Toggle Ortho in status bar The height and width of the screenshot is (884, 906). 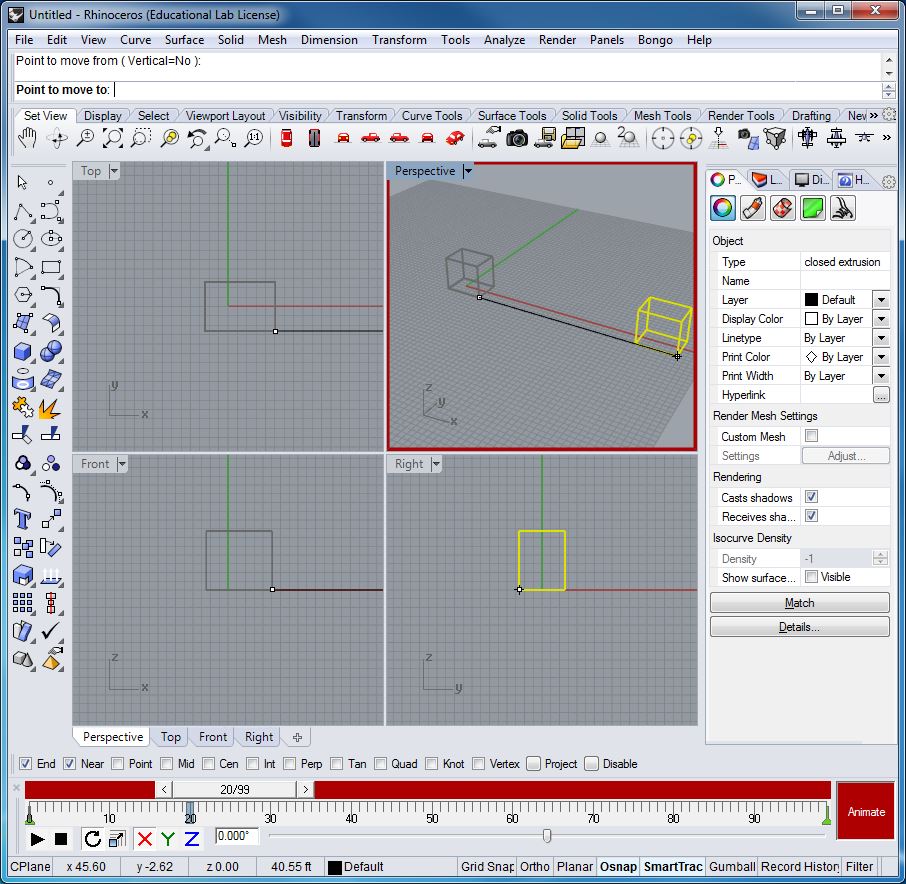tap(534, 866)
